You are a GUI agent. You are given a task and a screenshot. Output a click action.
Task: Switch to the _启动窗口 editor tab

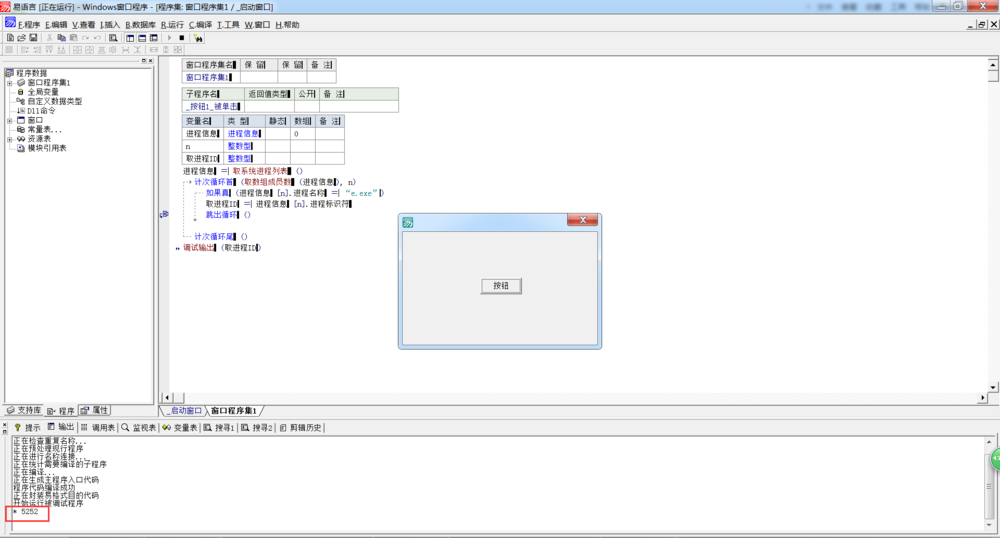point(184,411)
